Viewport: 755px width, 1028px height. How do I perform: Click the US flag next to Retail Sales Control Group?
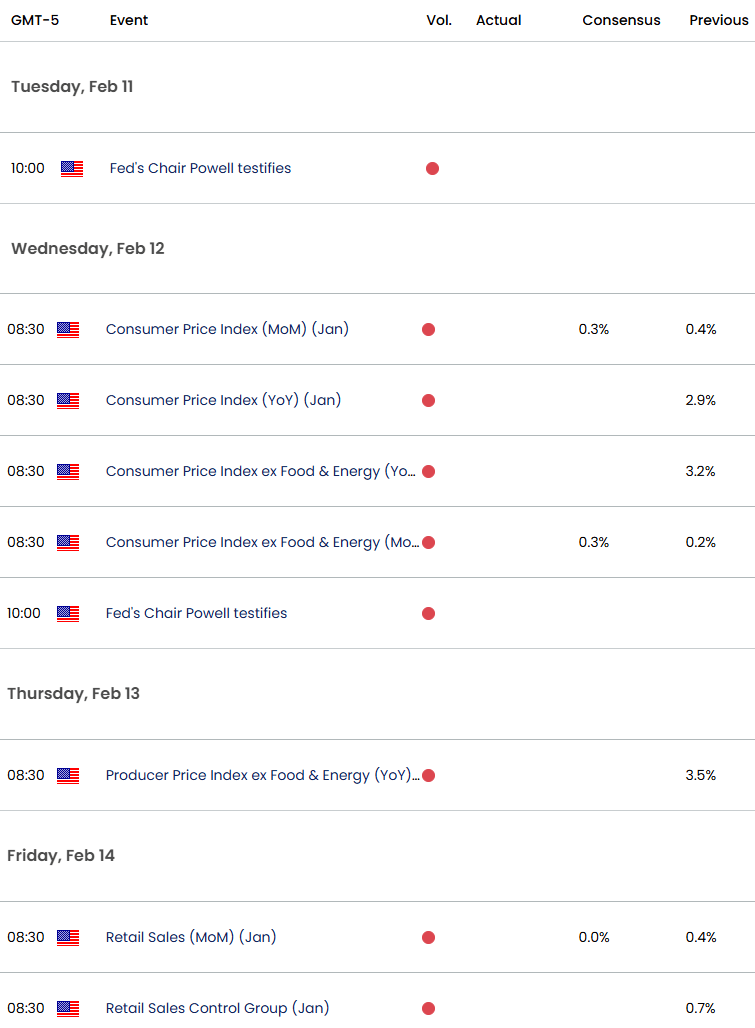point(67,1008)
